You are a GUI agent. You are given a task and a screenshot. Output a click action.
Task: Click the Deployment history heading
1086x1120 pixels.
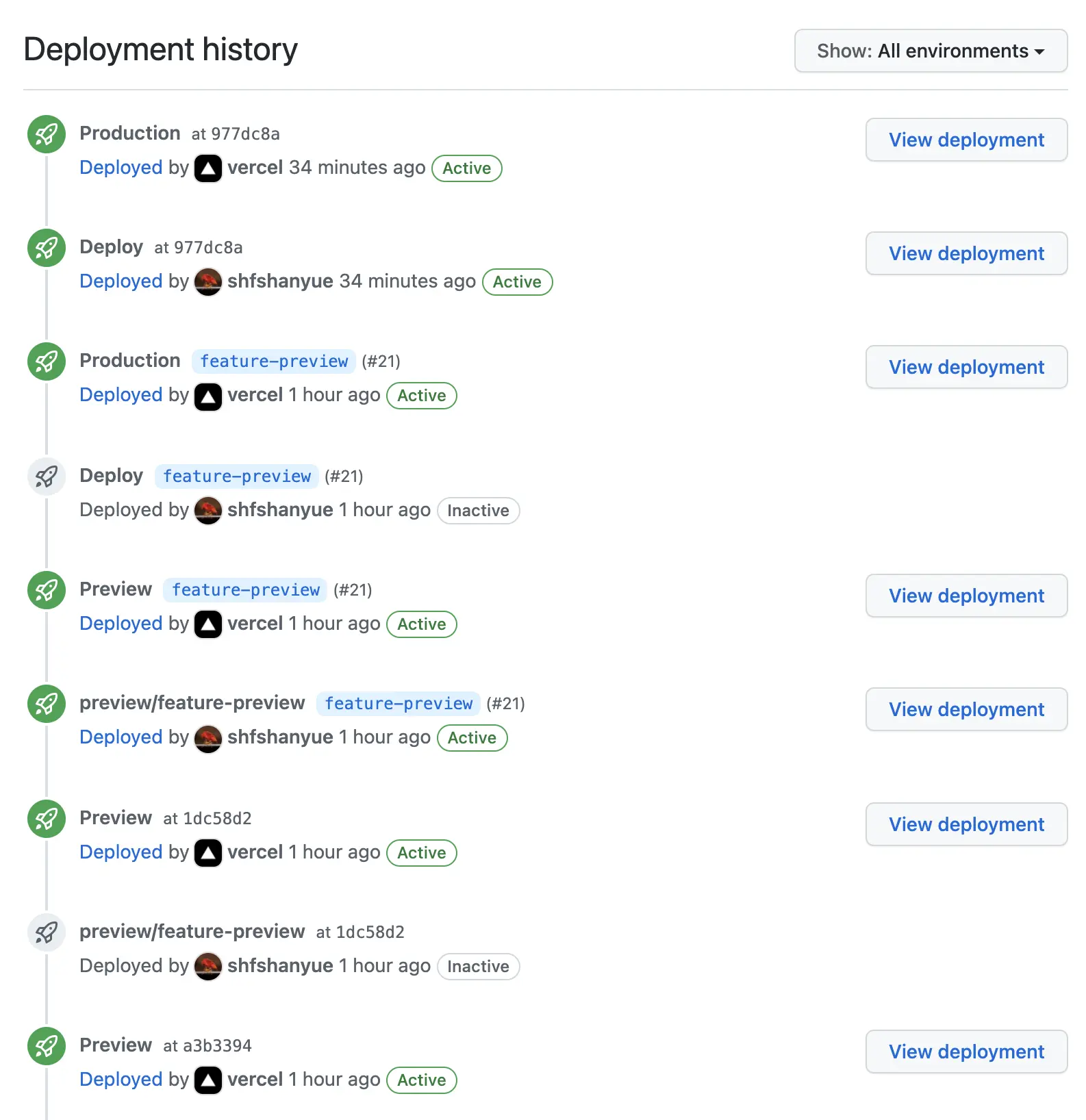pos(161,50)
